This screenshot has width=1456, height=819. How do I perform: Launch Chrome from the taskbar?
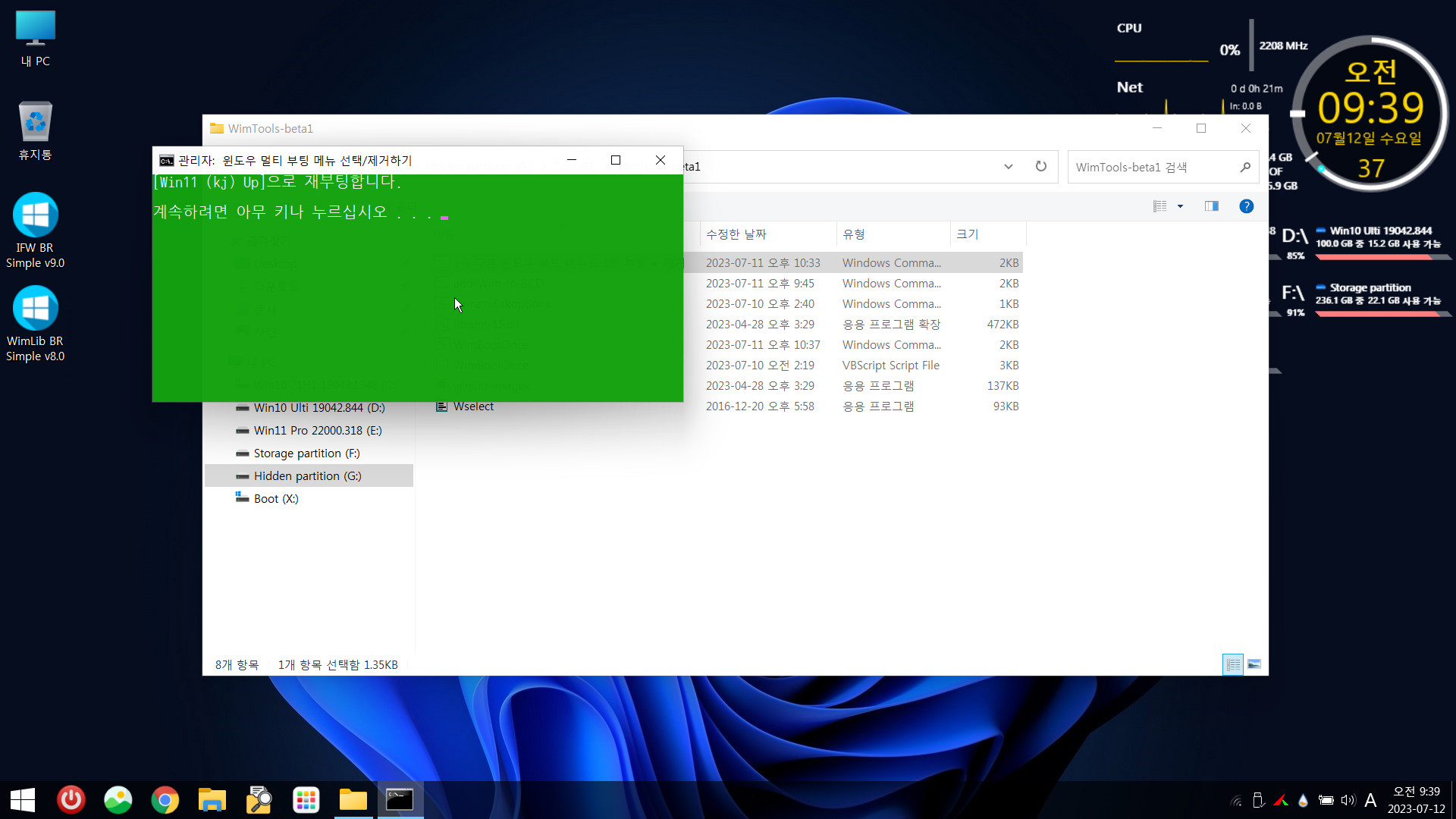coord(165,800)
